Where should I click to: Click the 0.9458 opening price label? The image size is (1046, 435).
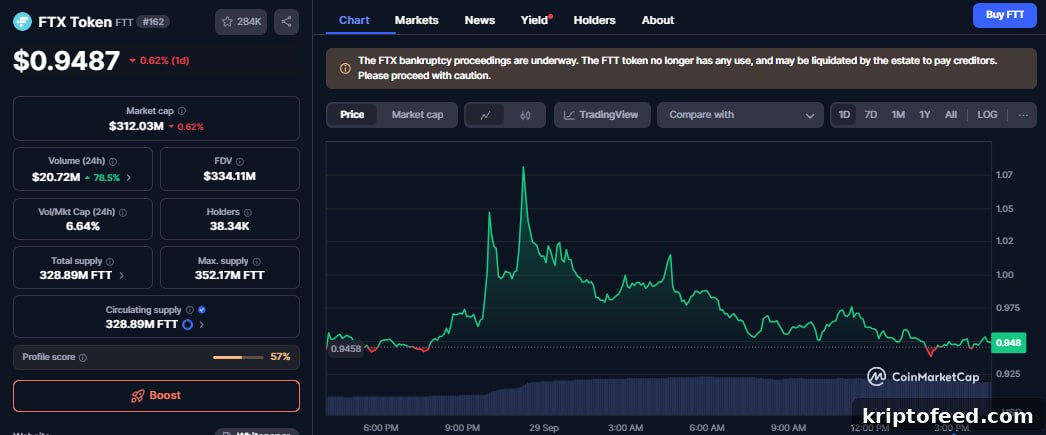[x=346, y=349]
